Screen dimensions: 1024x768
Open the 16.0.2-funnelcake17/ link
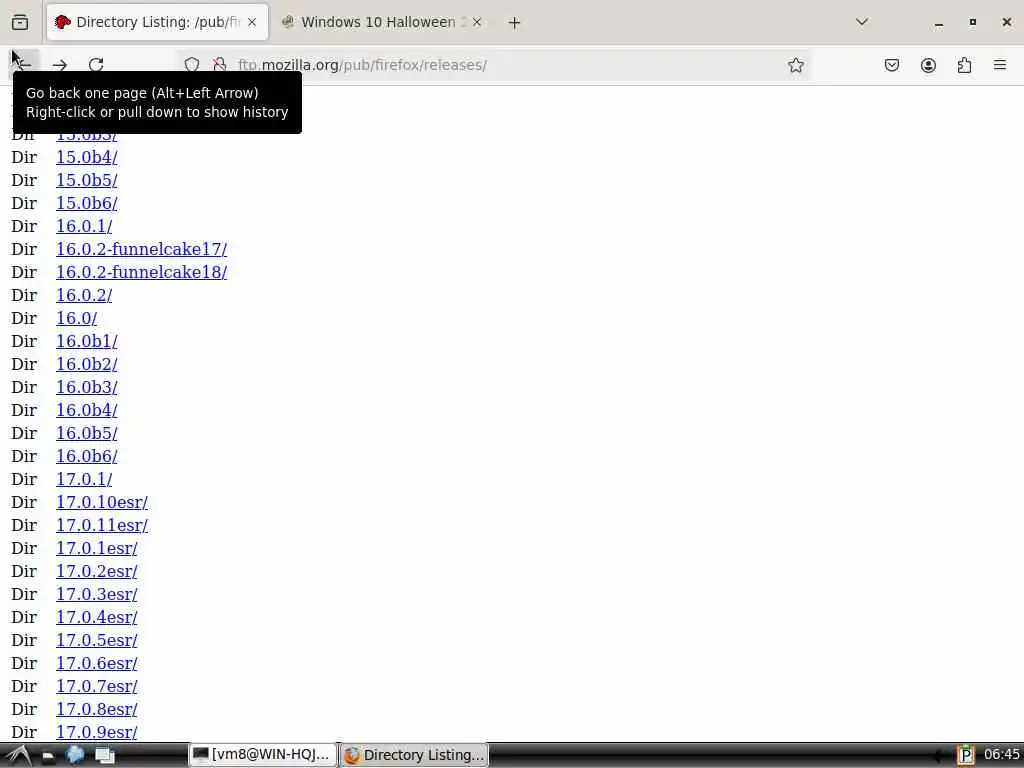[x=142, y=249]
